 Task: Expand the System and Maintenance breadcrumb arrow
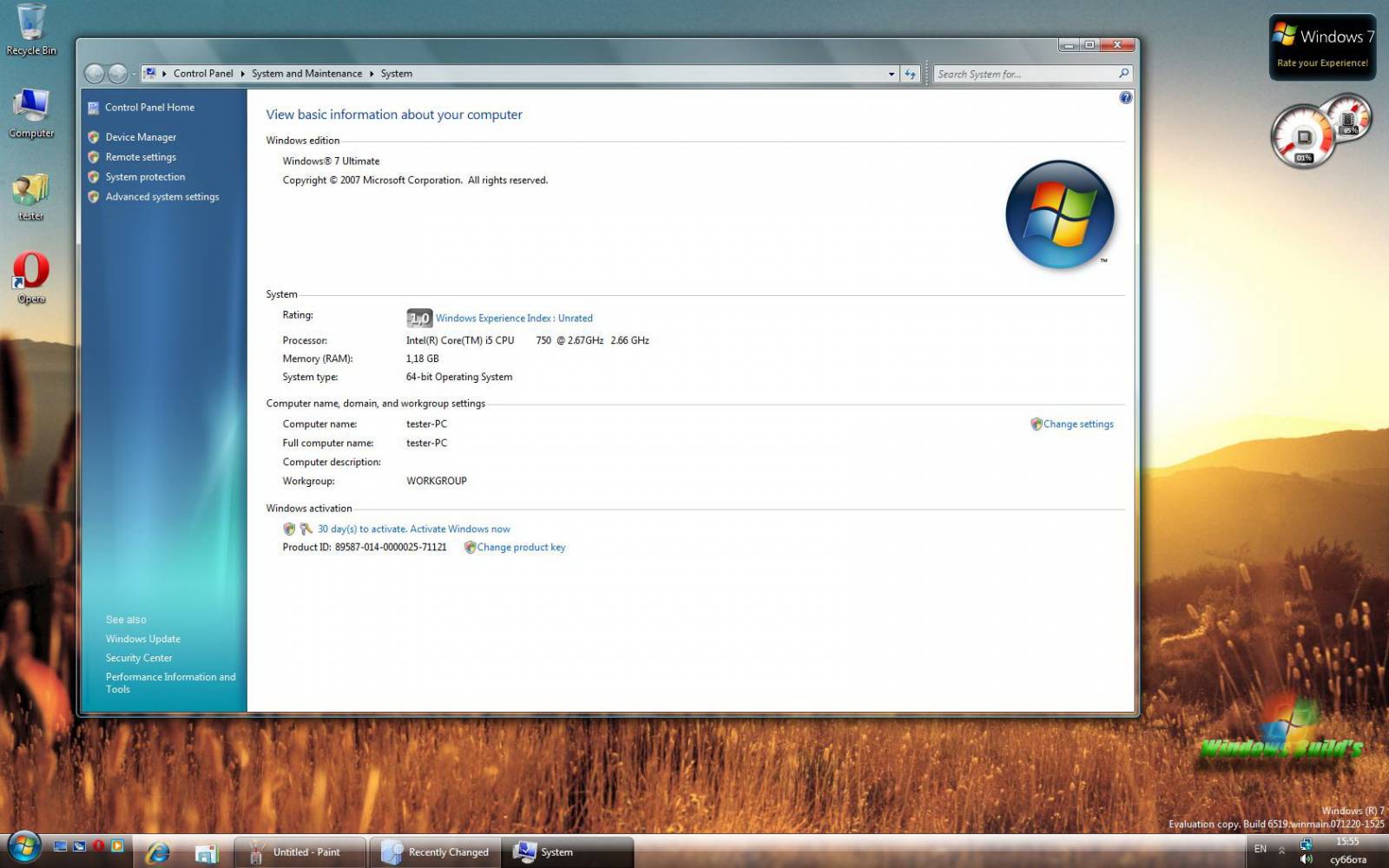tap(372, 75)
